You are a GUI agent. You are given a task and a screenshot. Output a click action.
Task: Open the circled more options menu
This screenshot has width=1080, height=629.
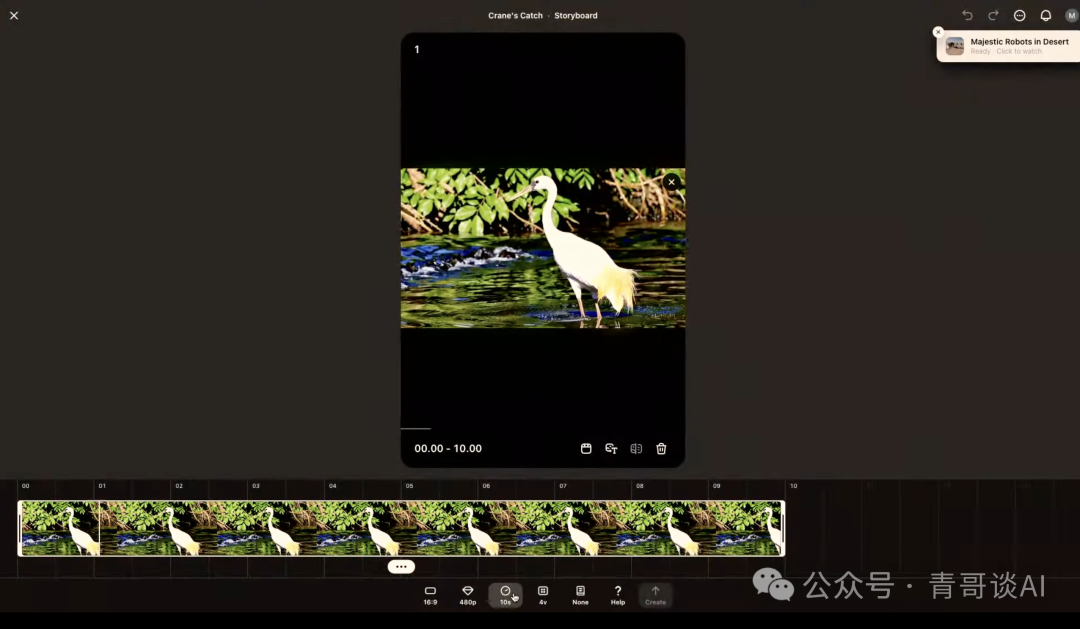pos(1020,16)
